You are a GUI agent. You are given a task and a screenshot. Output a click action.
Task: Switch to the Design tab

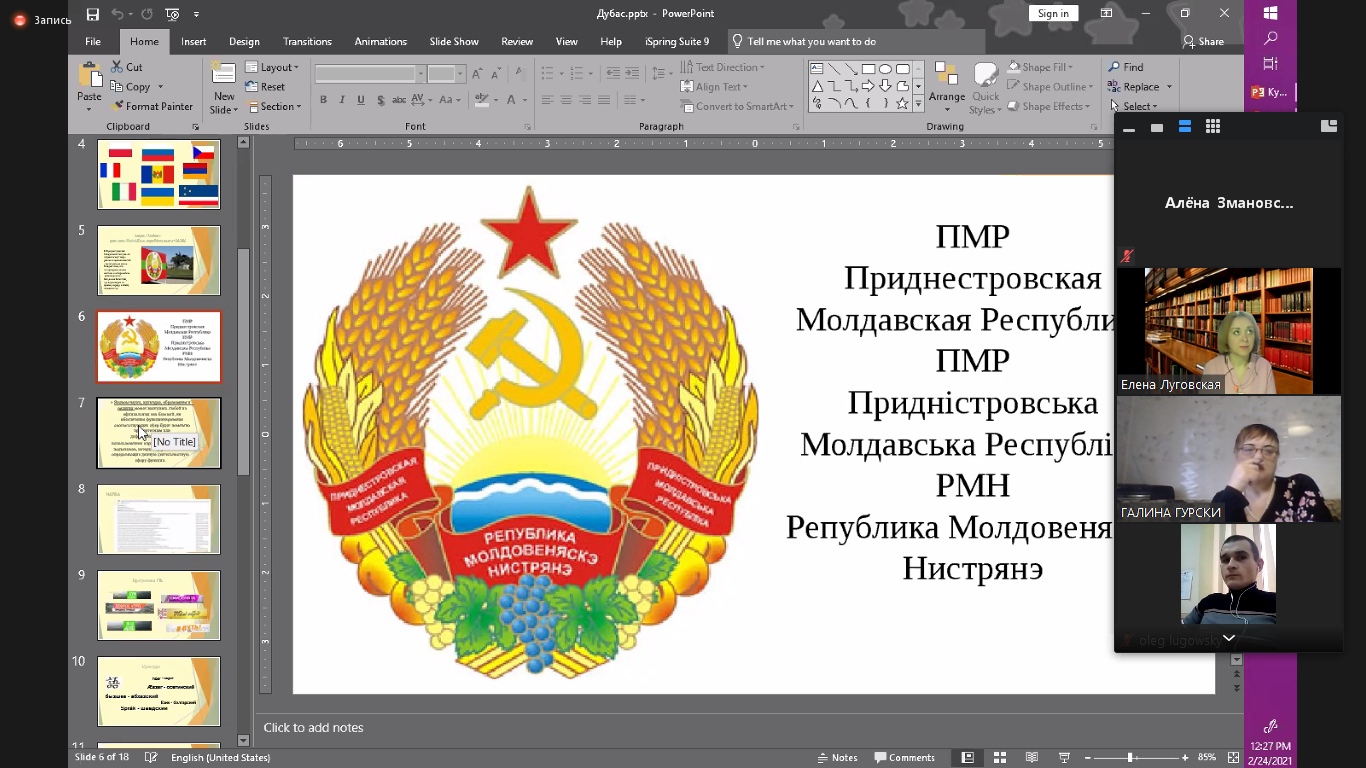(244, 42)
